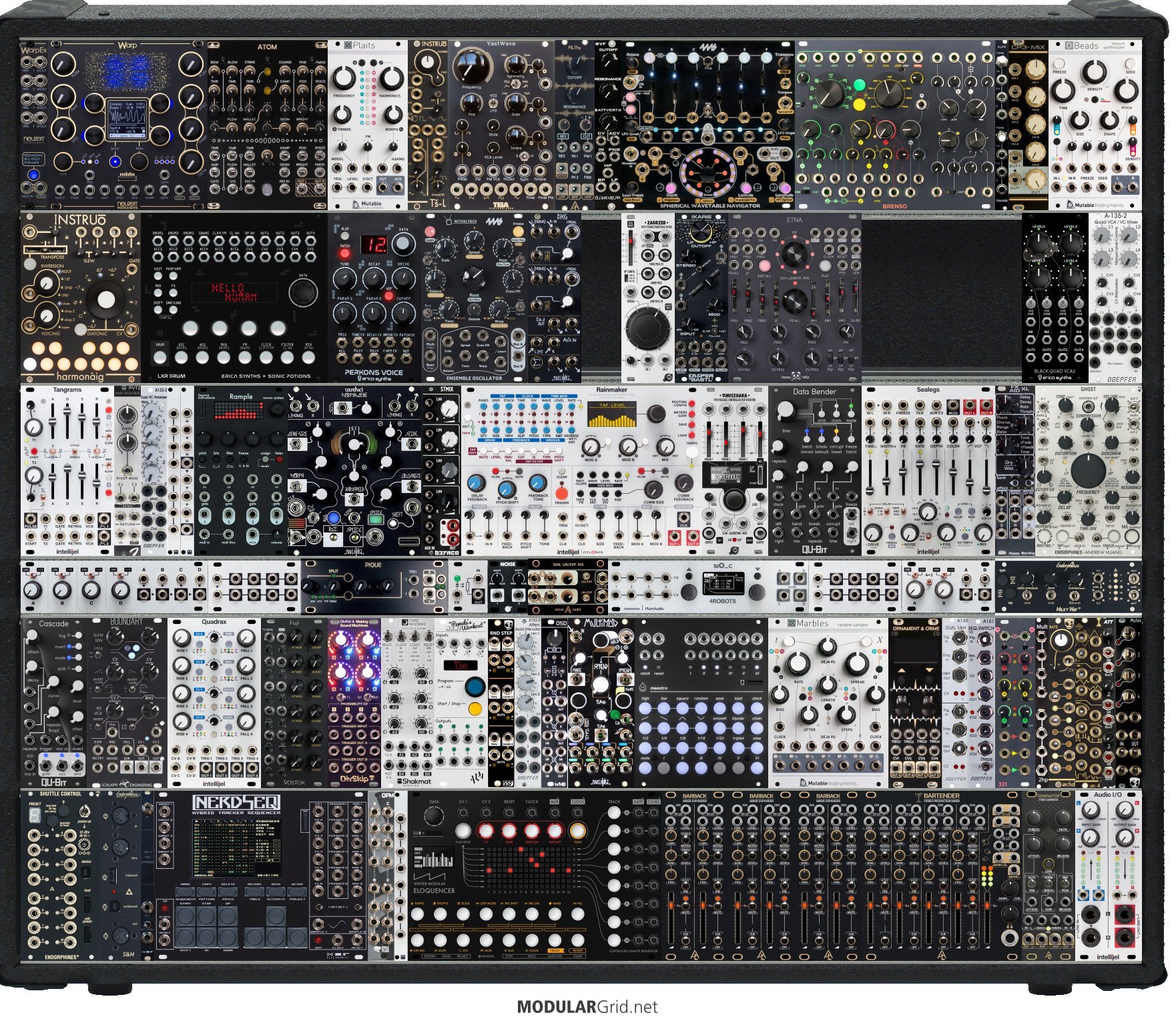Click the LXR Drum DATA encoder
This screenshot has width=1176, height=1021.
(304, 292)
